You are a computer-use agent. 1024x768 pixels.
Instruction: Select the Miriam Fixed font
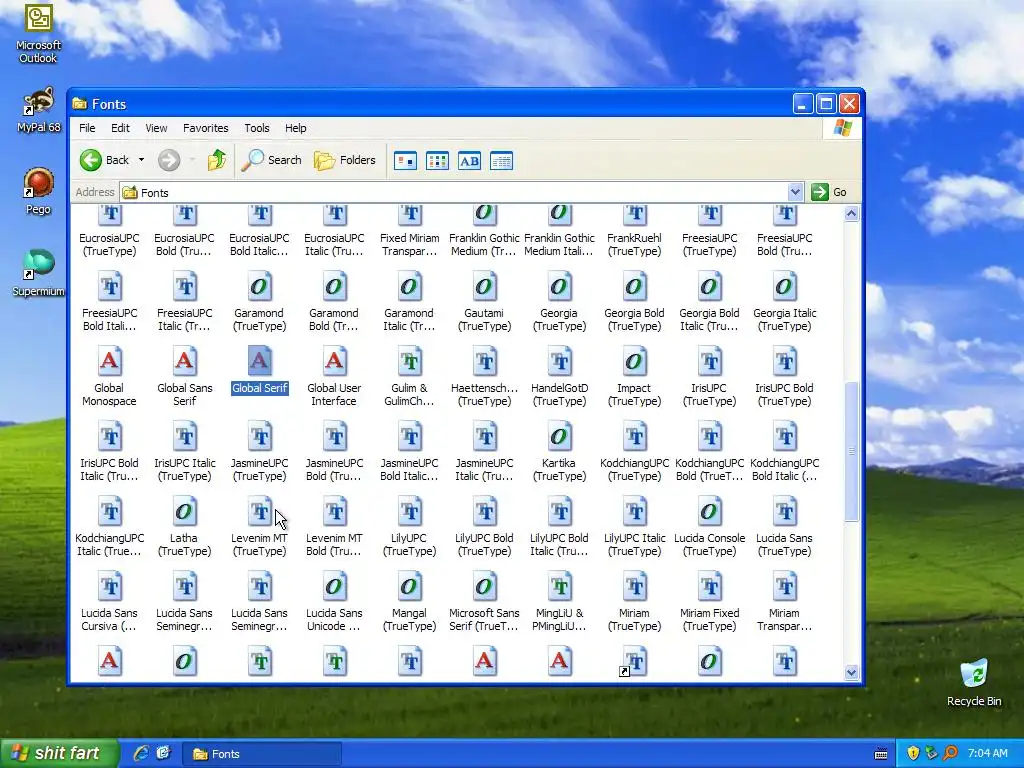709,601
